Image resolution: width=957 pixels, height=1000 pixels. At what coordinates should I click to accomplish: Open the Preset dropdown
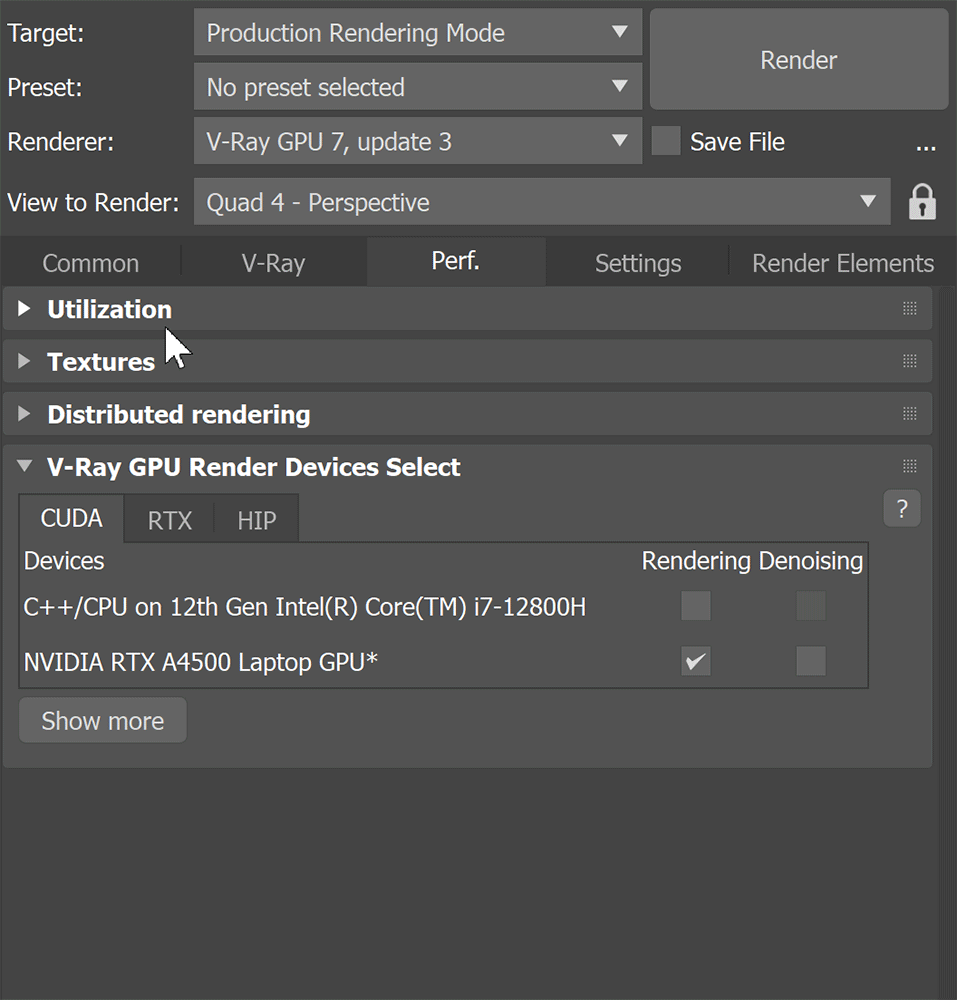tap(418, 87)
